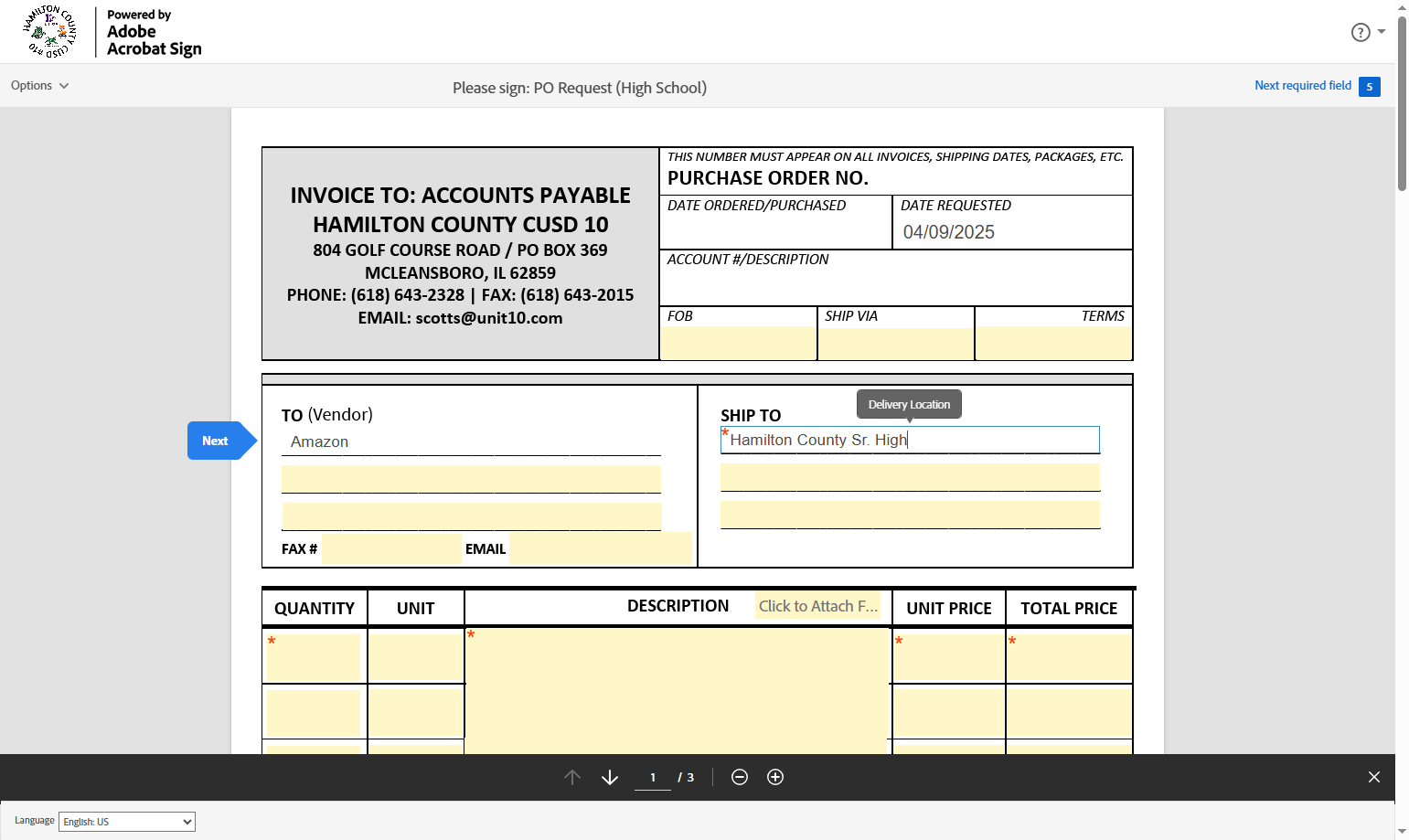The height and width of the screenshot is (840, 1409).
Task: Click the second Unit row field
Action: pyautogui.click(x=416, y=713)
